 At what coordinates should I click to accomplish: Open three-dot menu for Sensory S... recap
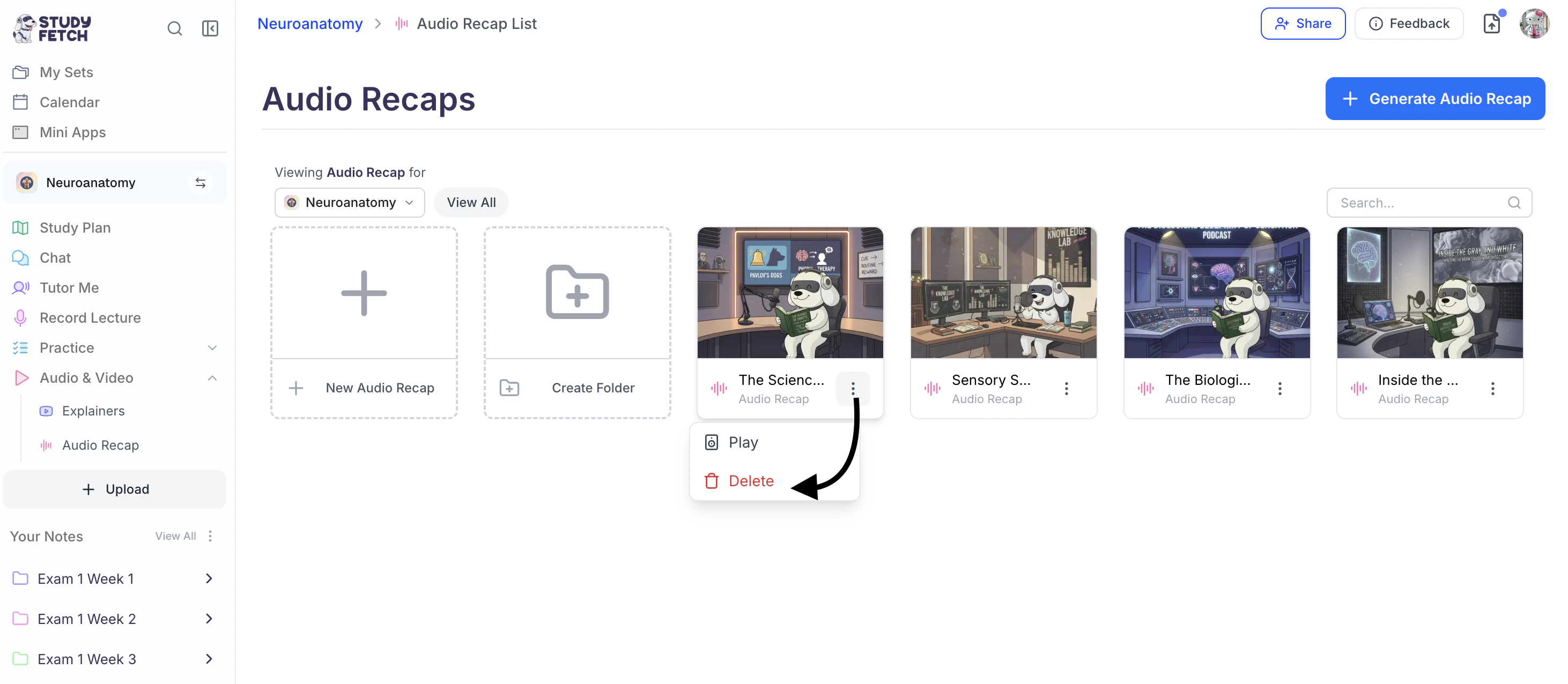(x=1066, y=388)
